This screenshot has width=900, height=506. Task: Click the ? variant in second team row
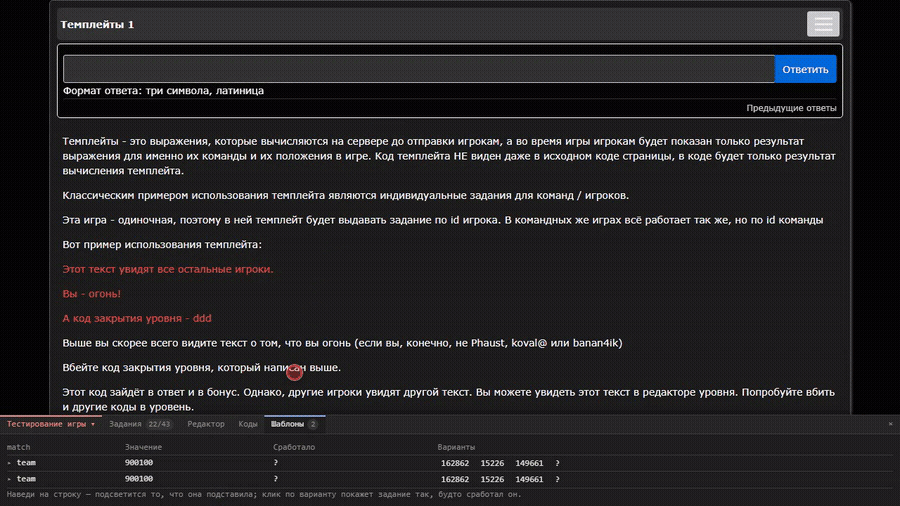(x=557, y=479)
